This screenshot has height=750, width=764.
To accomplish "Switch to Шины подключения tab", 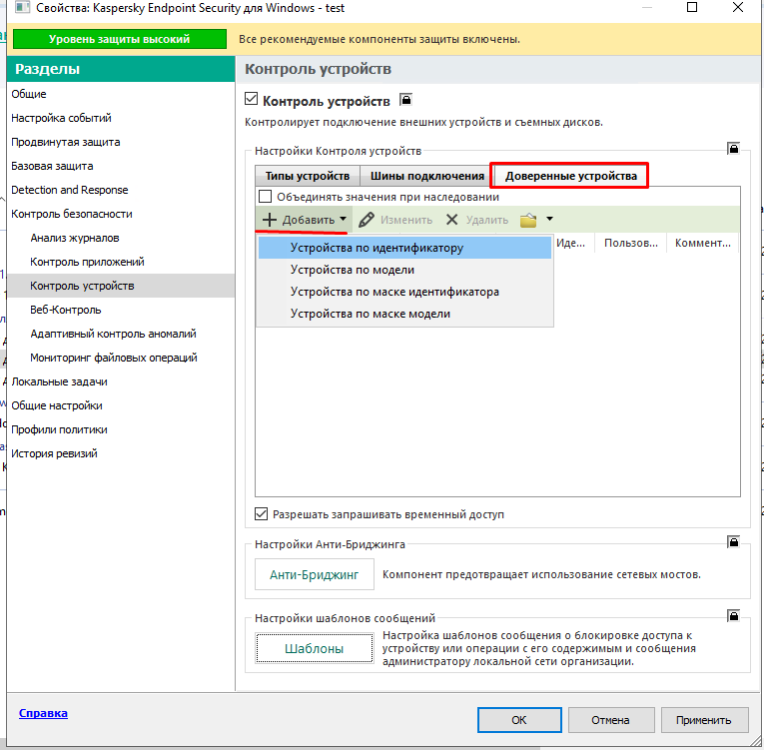I will click(x=427, y=176).
